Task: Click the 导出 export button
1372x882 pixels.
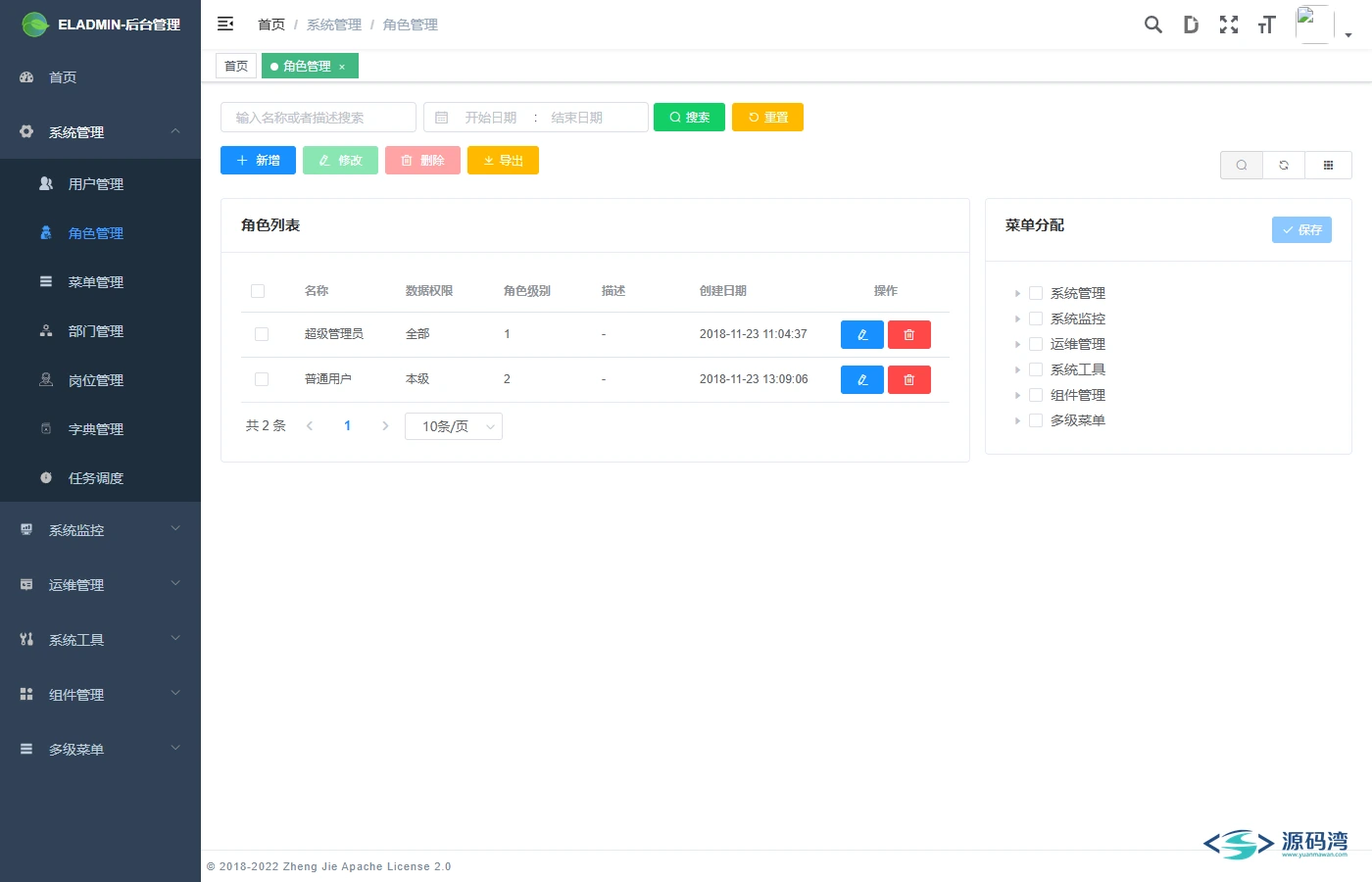Action: tap(503, 161)
